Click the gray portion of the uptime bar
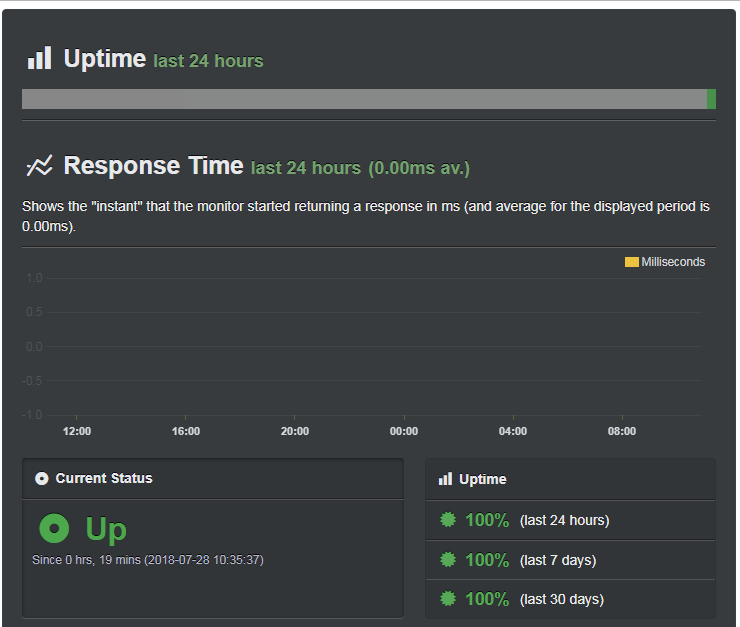 (x=364, y=99)
